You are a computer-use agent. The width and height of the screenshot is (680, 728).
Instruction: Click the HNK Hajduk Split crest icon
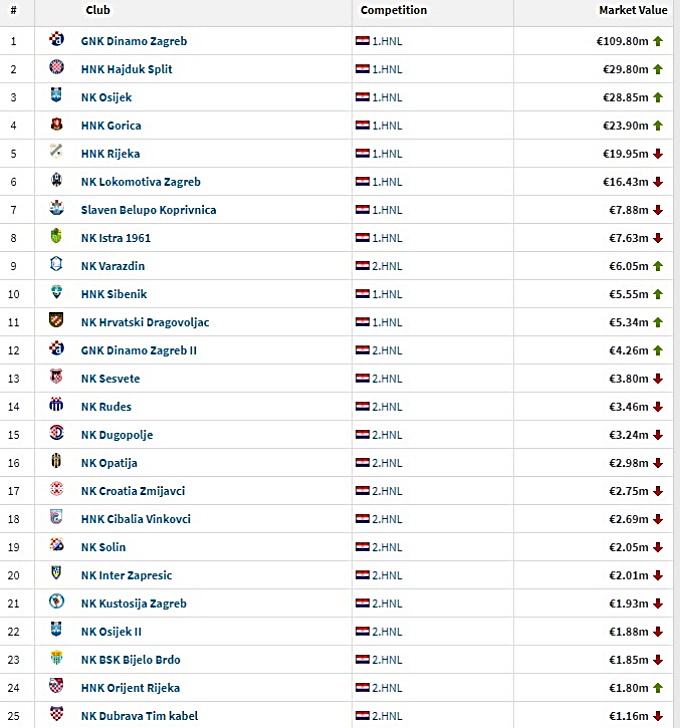[x=56, y=69]
